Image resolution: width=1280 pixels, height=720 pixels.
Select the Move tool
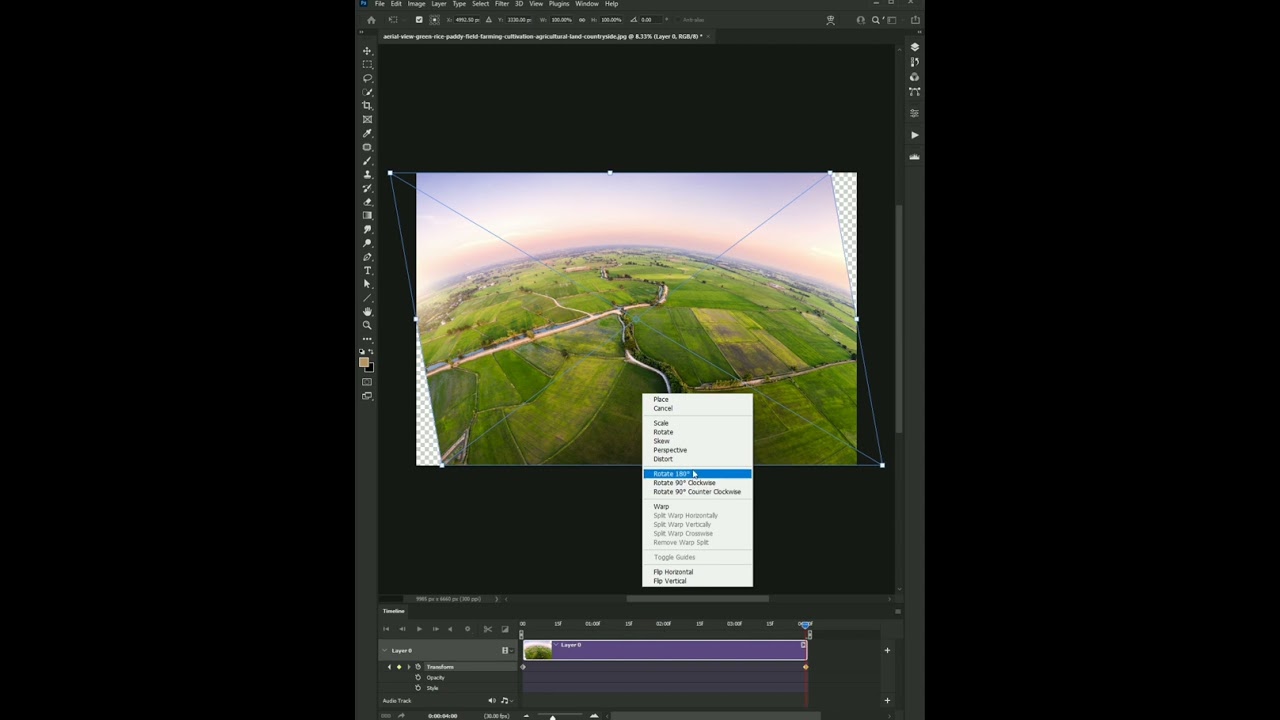click(367, 51)
